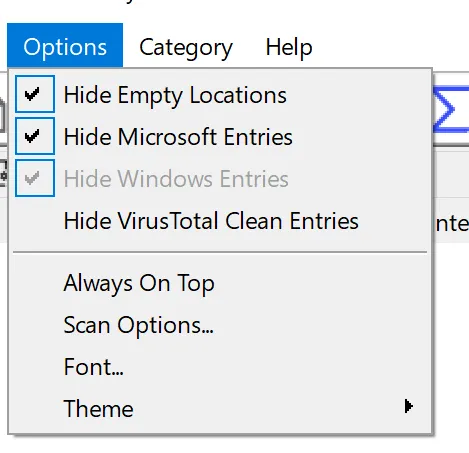Click the partially visible 'nte' tab label
Image resolution: width=469 pixels, height=453 pixels.
(x=452, y=224)
